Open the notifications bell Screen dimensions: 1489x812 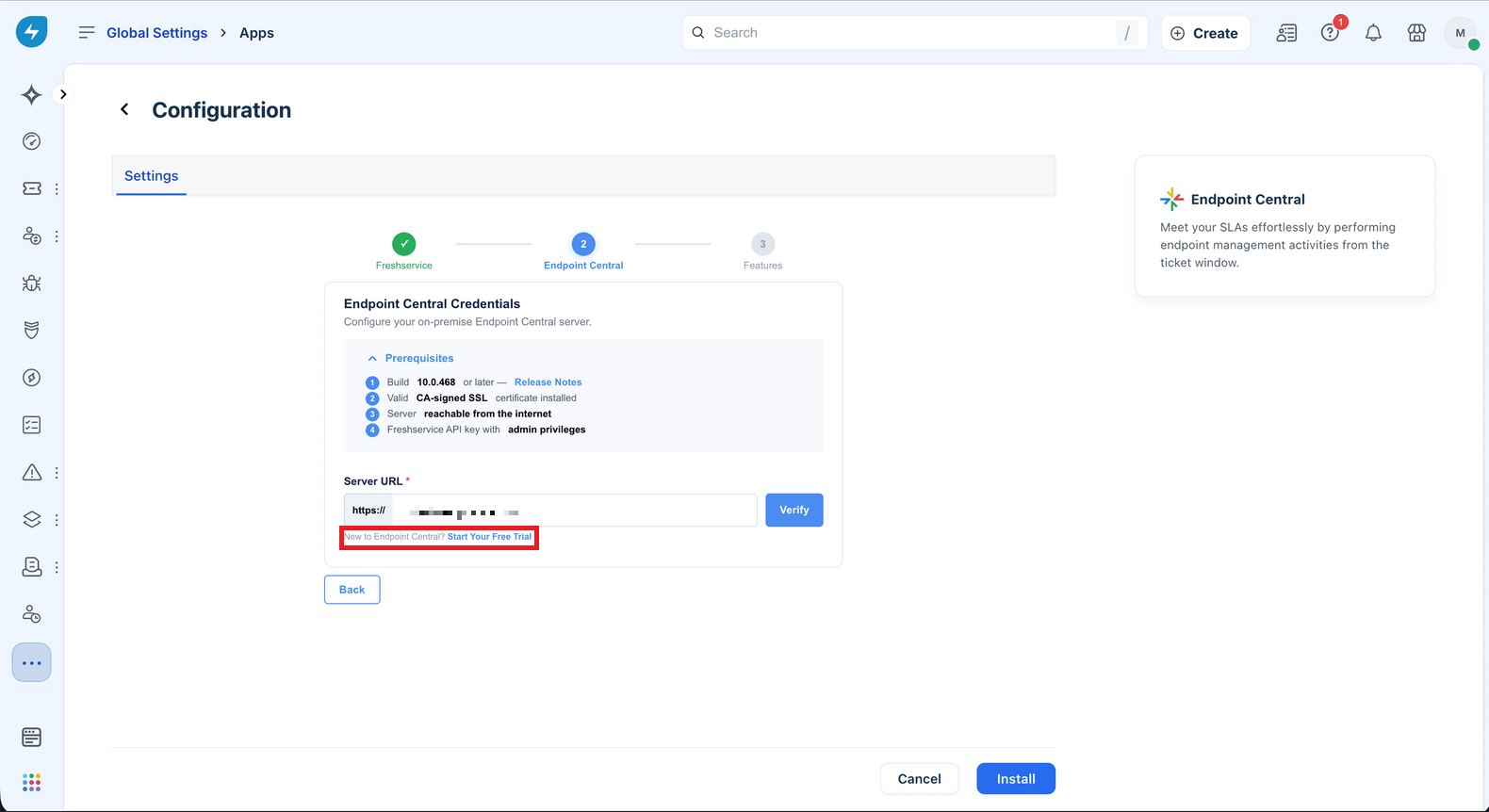click(1373, 33)
